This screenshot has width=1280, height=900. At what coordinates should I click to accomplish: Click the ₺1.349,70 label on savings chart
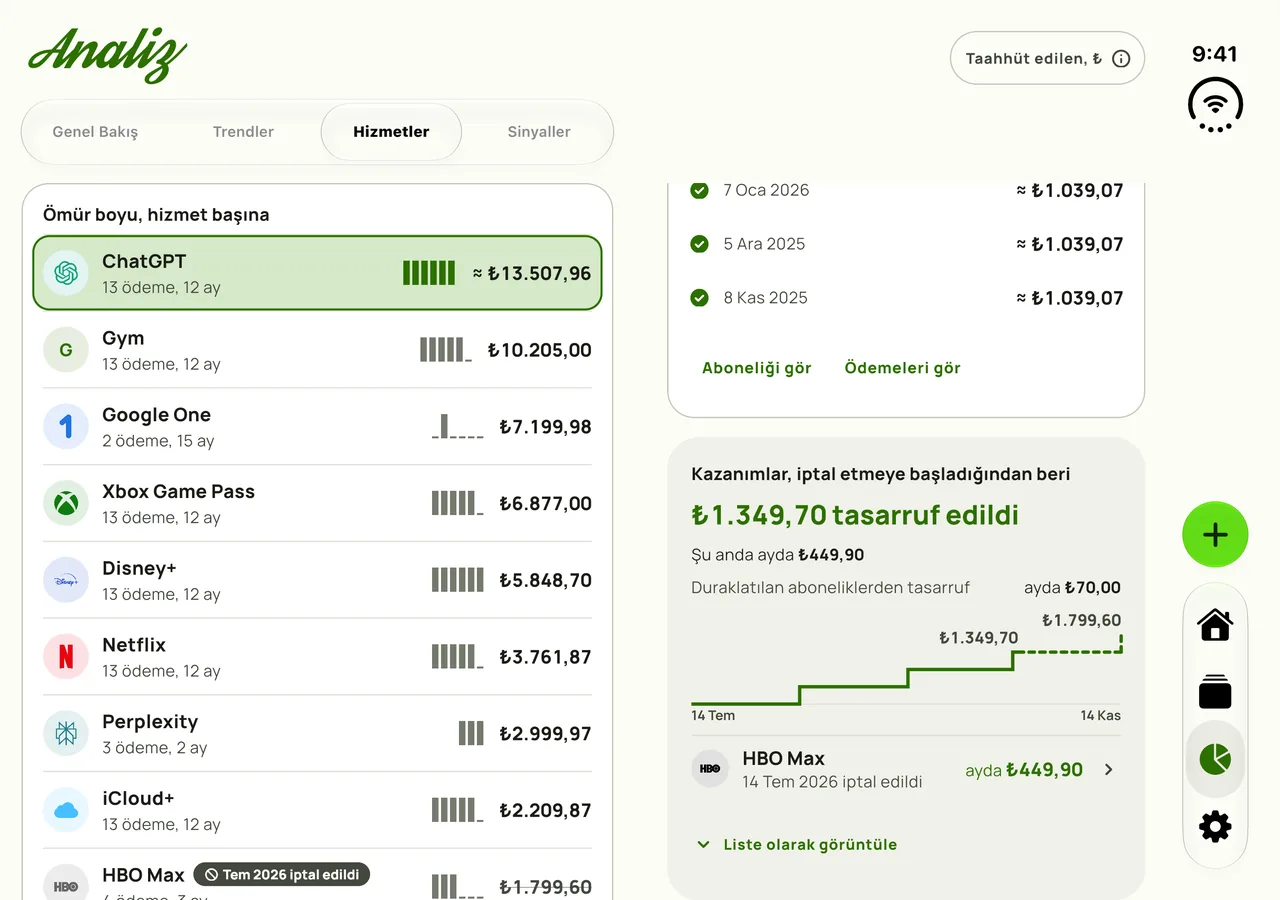(x=978, y=638)
